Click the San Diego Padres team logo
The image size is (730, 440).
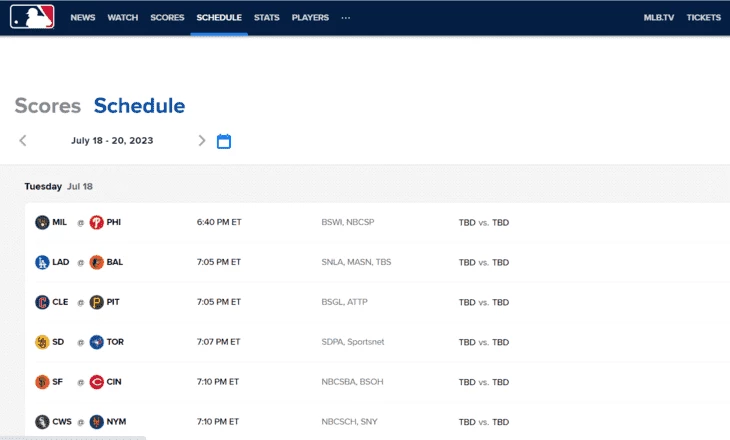(x=42, y=342)
